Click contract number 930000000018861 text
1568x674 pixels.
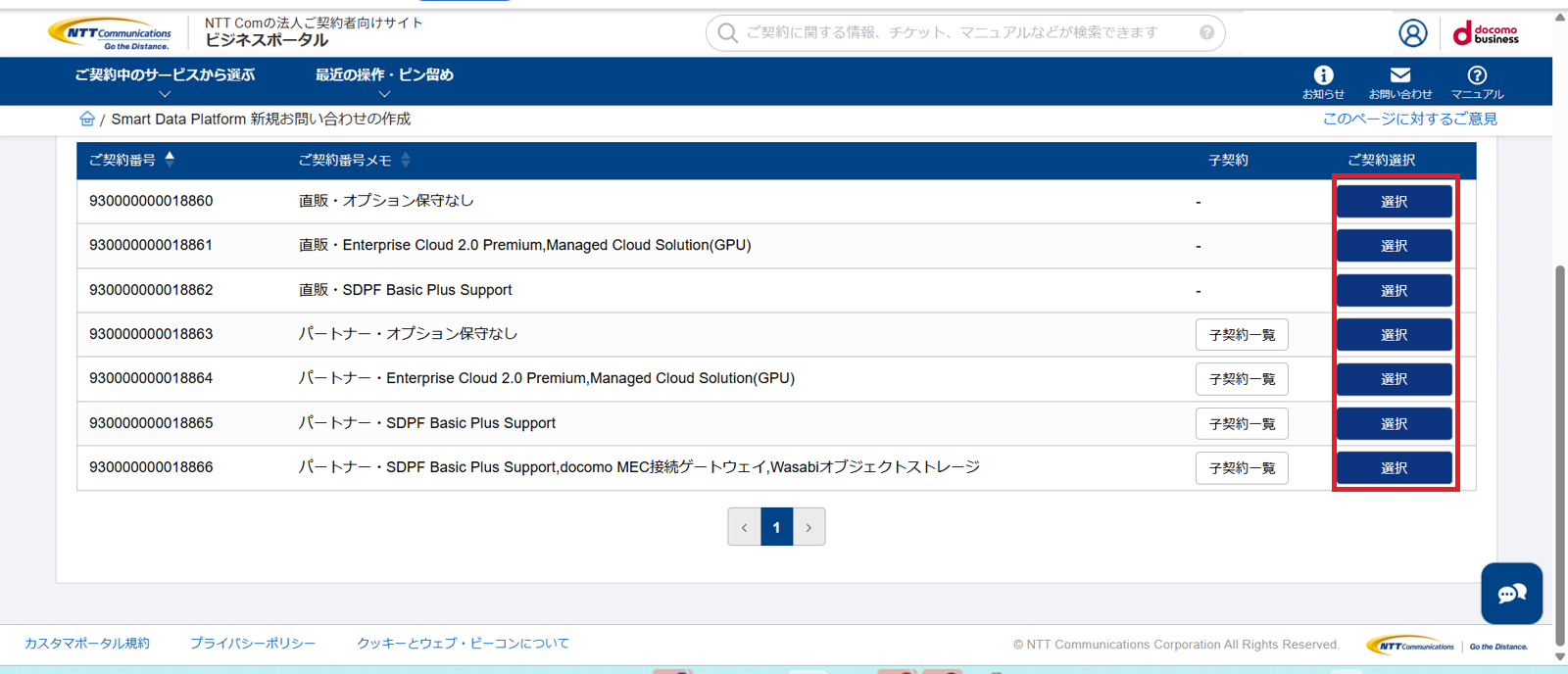point(151,245)
